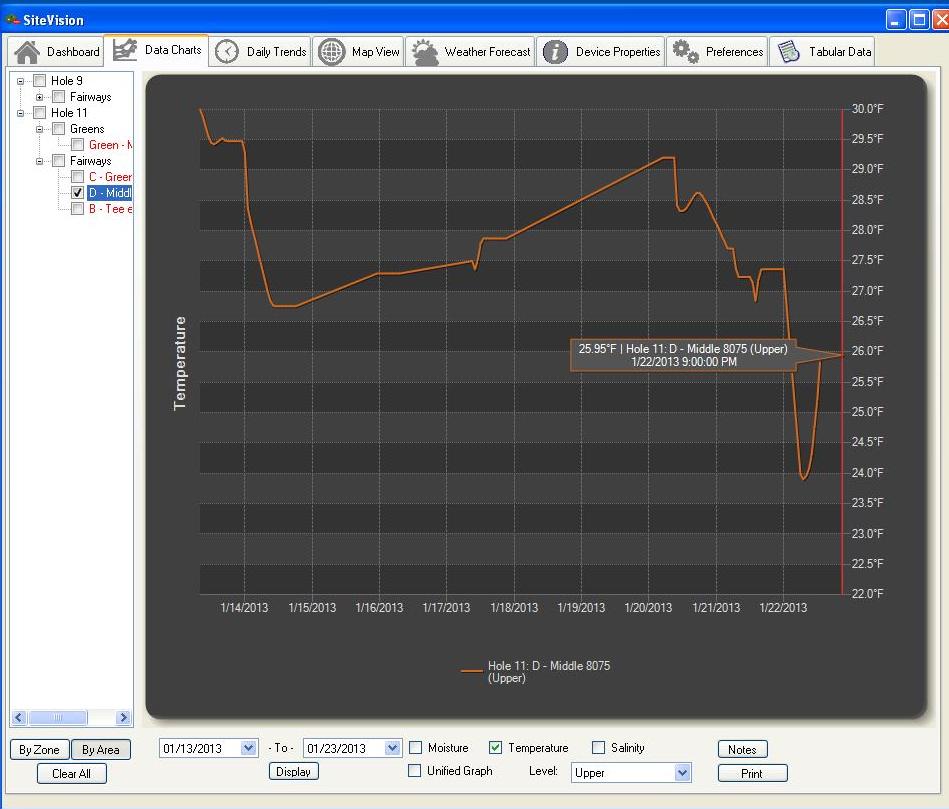949x809 pixels.
Task: Open the Tabular Data tab
Action: coord(824,52)
